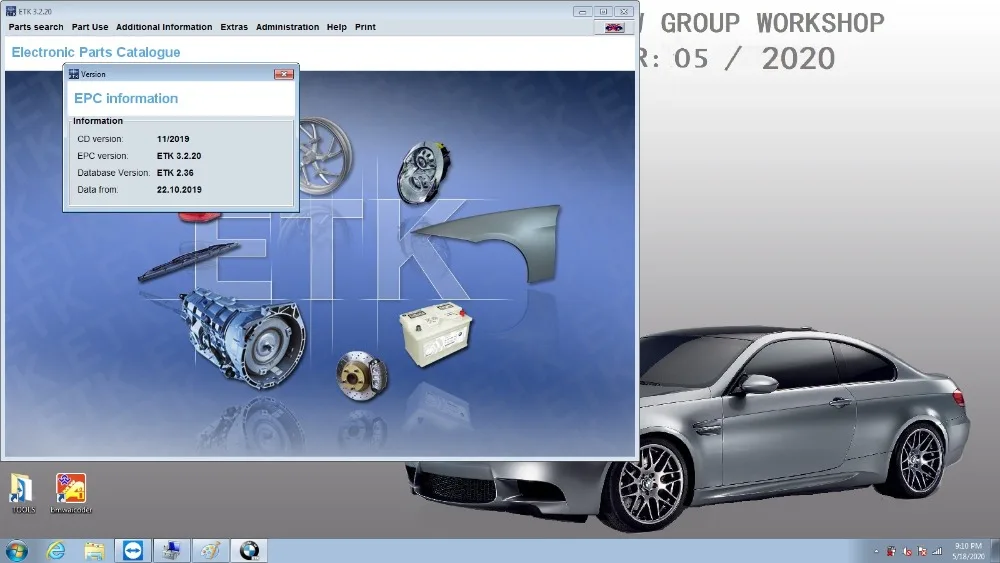1000x563 pixels.
Task: Click the EPC information heading
Action: pyautogui.click(x=126, y=98)
